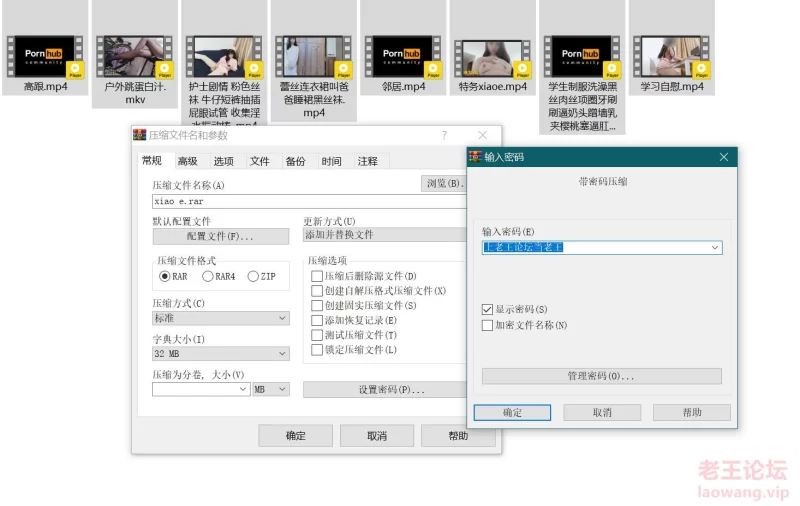Image resolution: width=800 pixels, height=506 pixels.
Task: Select the RAR4 archive format radio button
Action: [208, 276]
